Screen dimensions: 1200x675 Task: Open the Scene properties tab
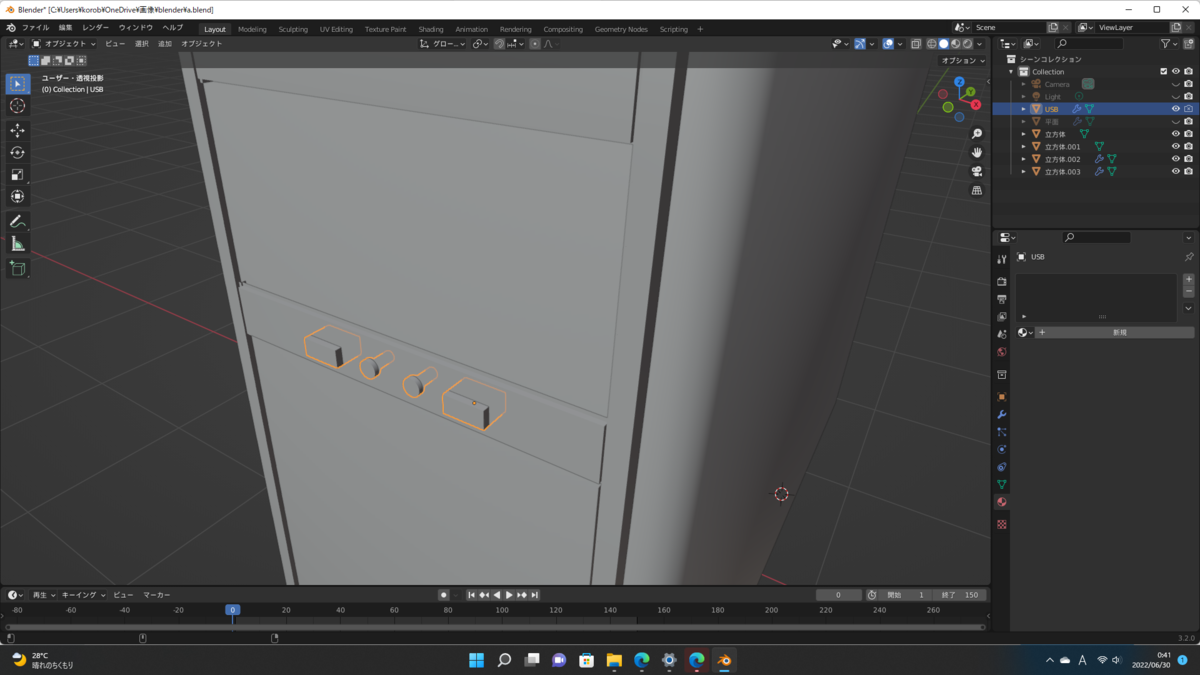point(1002,334)
